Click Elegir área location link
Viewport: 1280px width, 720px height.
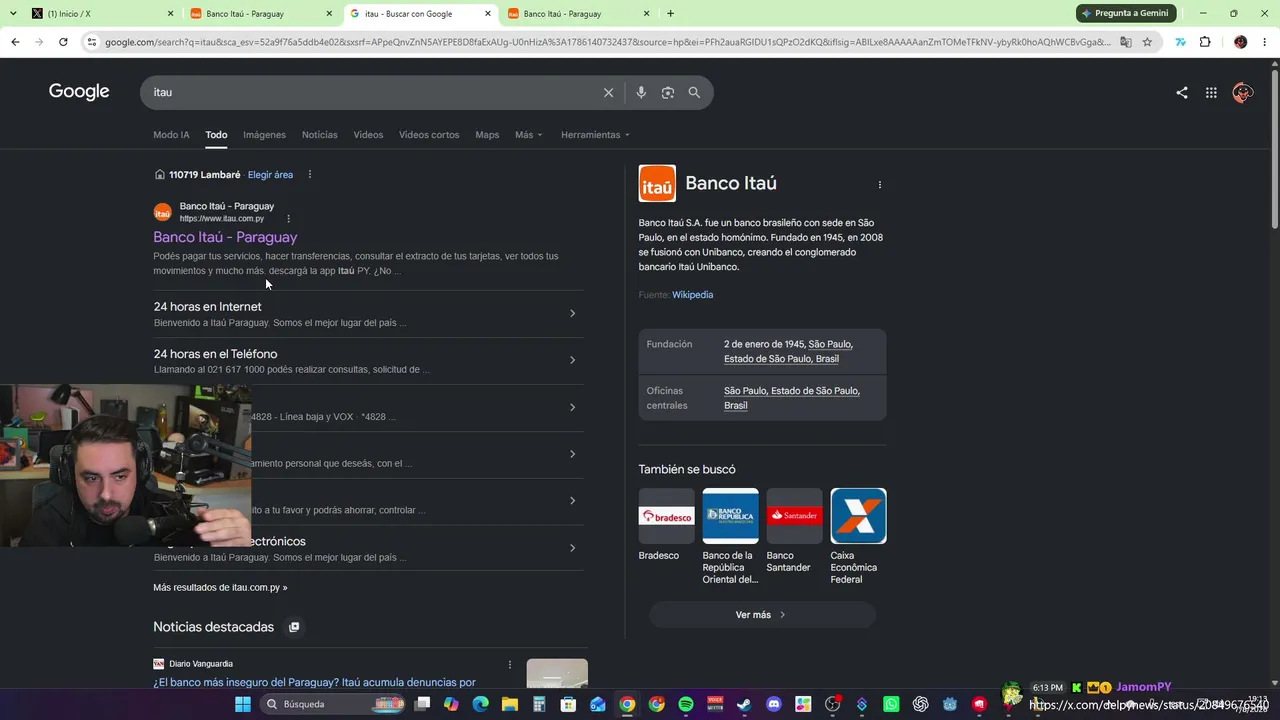coord(270,175)
